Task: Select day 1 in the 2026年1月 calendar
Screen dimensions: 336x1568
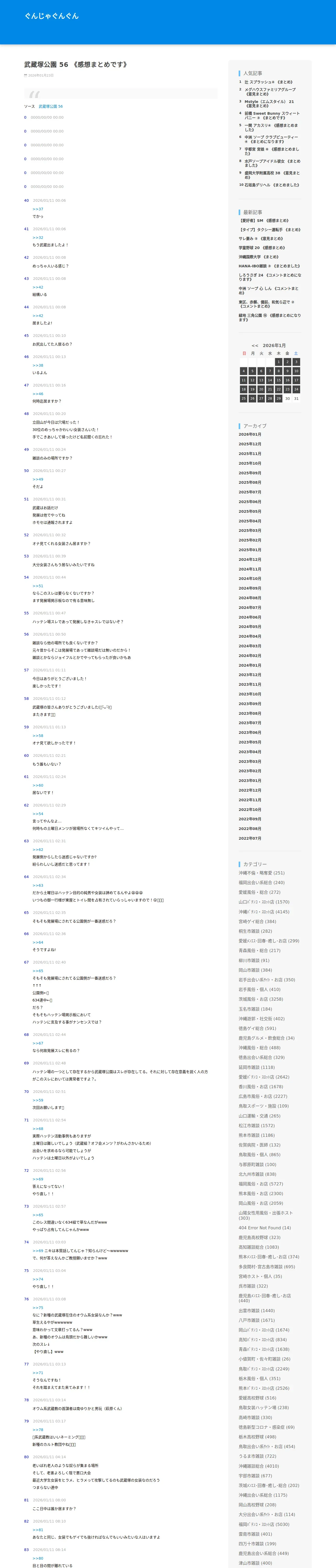Action: click(279, 362)
